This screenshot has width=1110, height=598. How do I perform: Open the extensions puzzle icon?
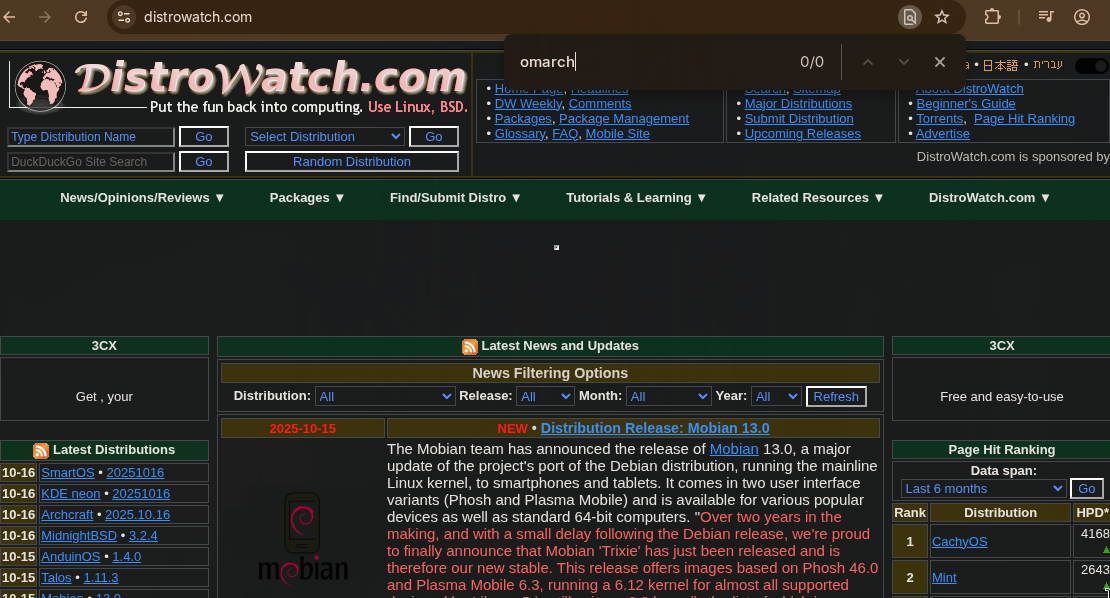pos(992,17)
